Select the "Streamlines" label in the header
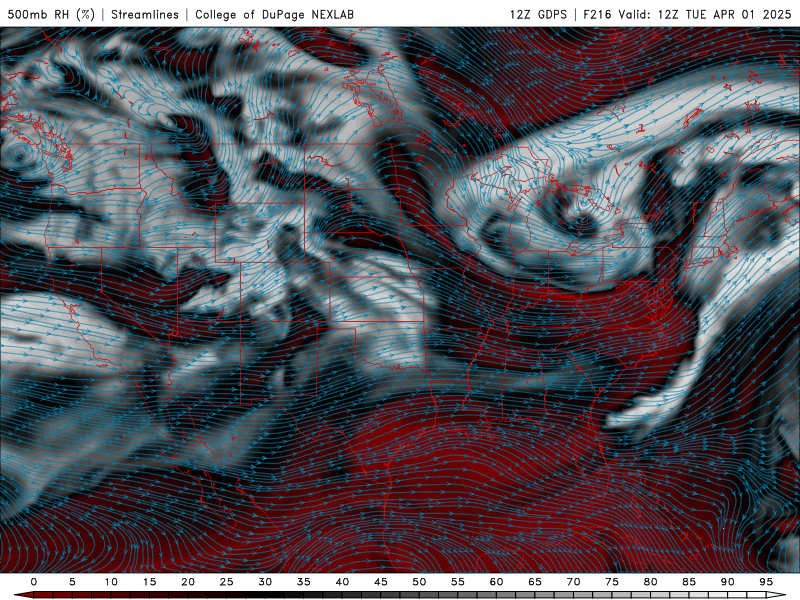800x600 pixels. (x=145, y=14)
